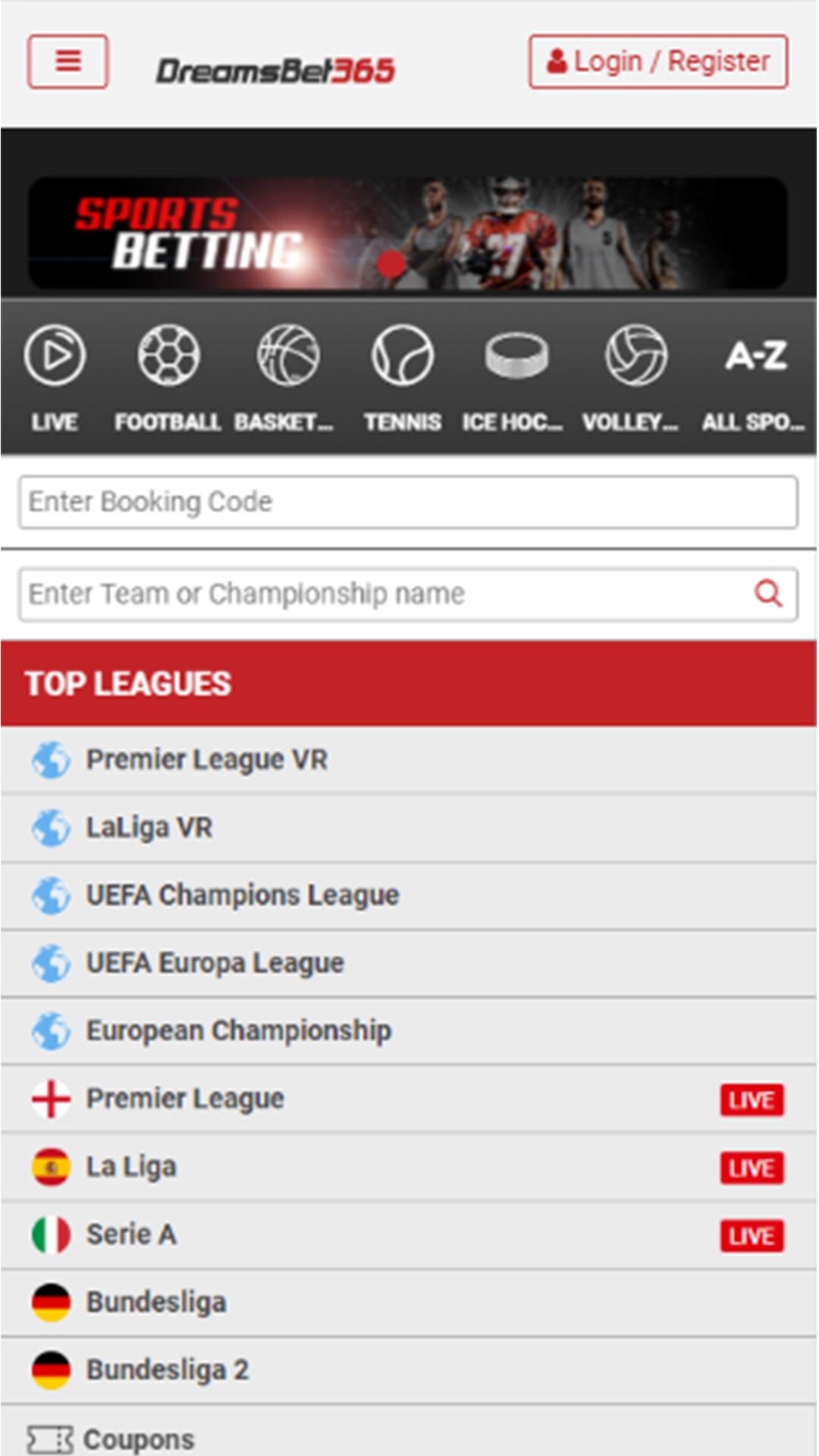Go to DreamsBet365 logo home
819x1456 pixels.
click(x=275, y=71)
